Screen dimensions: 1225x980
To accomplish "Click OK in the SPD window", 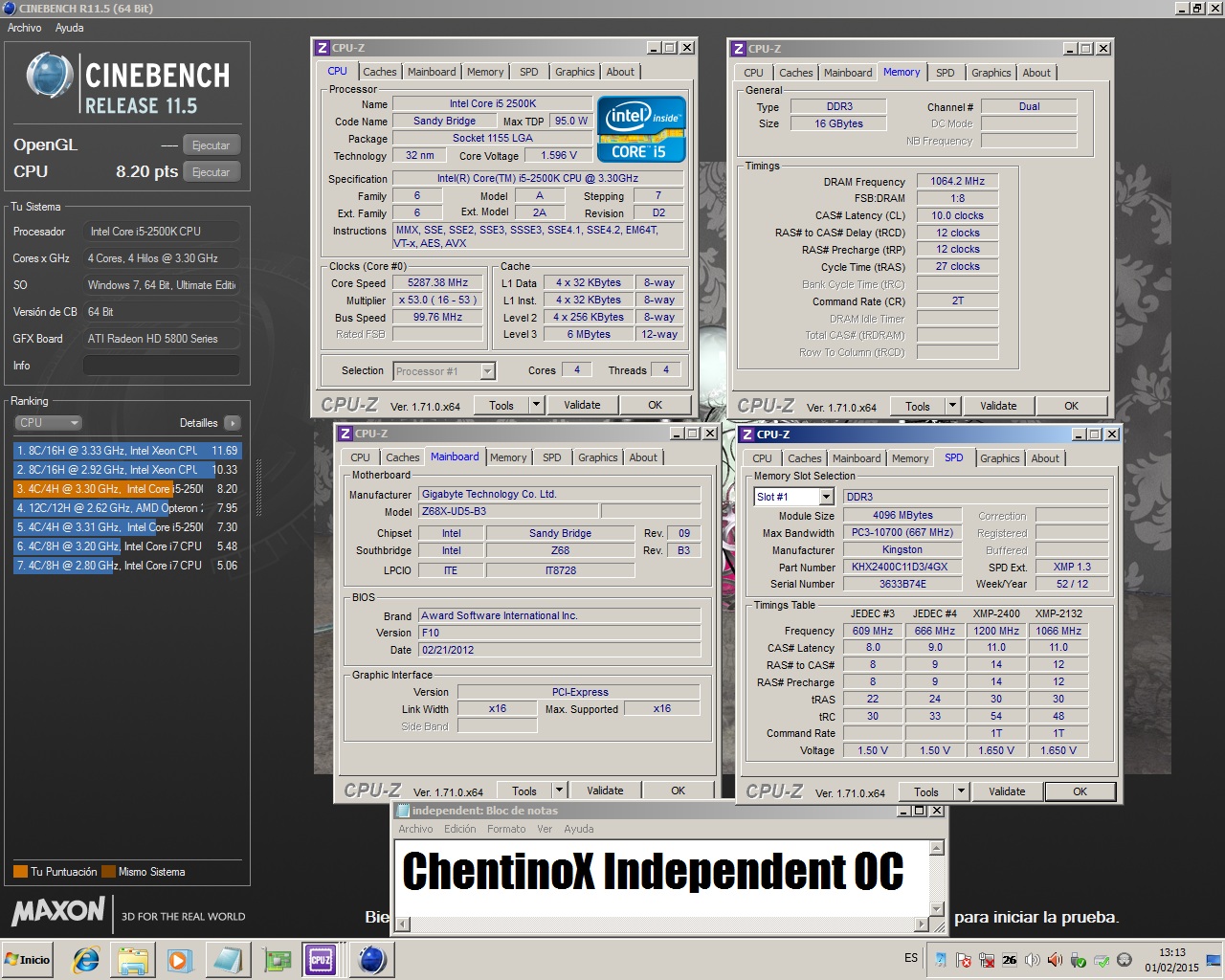I will (1080, 791).
